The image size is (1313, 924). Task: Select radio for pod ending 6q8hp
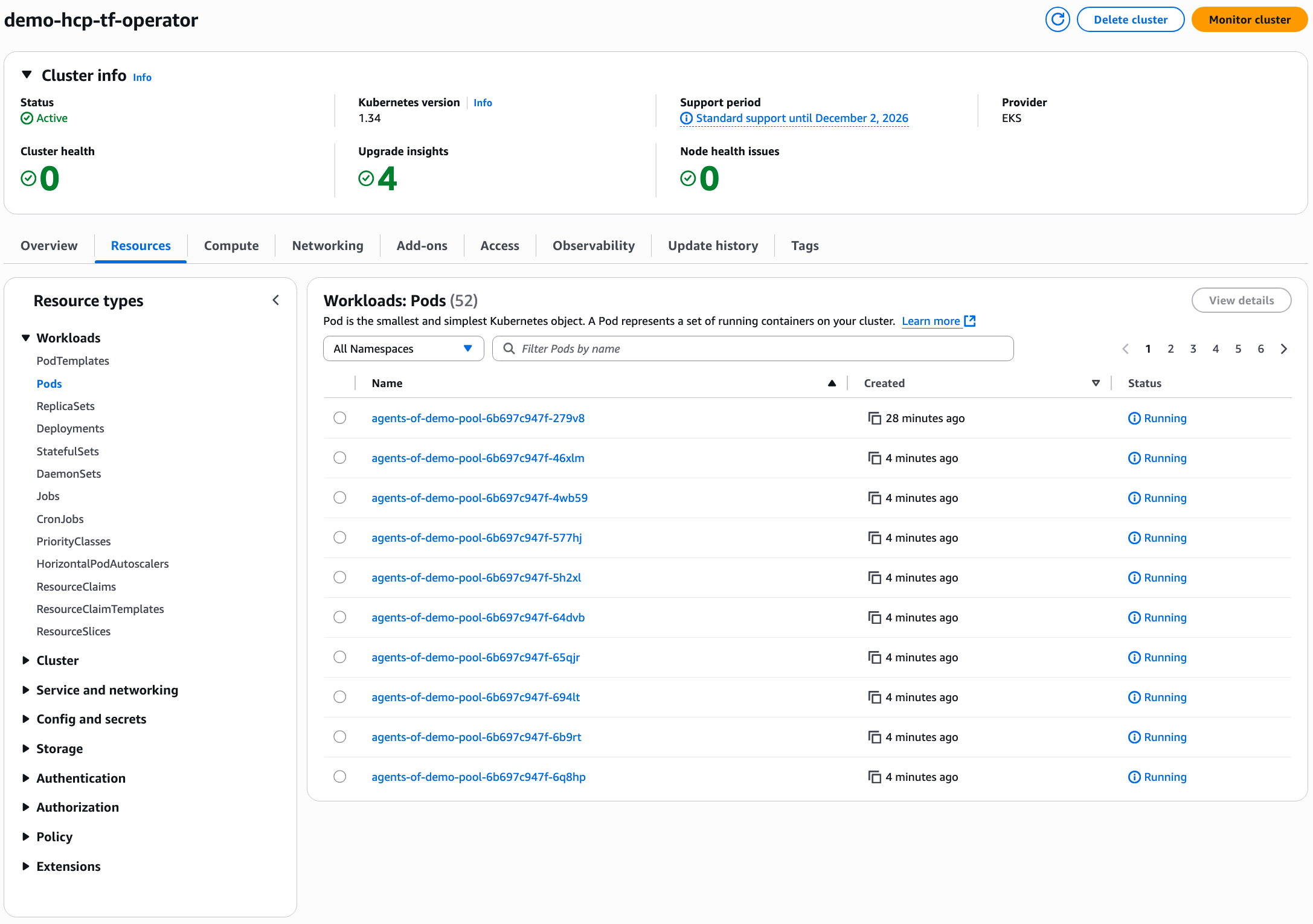pos(340,777)
